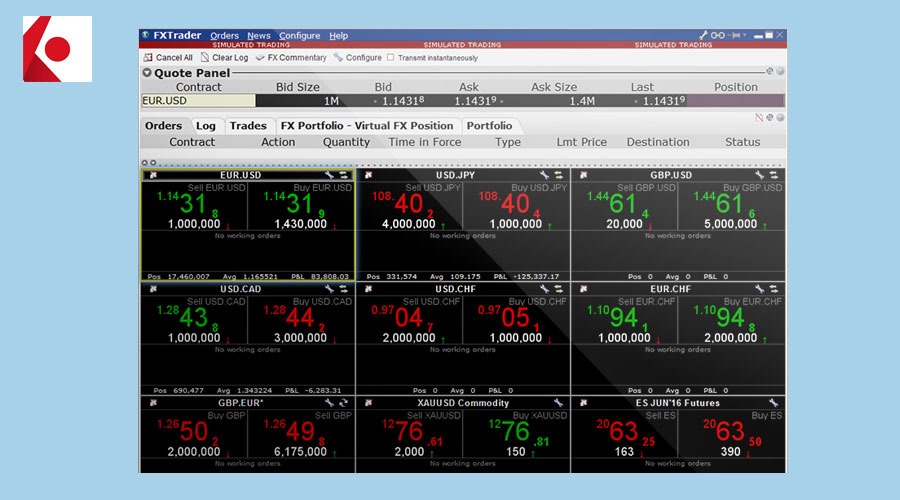Click the top-left corner icon of EUR.USD cell
This screenshot has height=500, width=900.
(153, 175)
